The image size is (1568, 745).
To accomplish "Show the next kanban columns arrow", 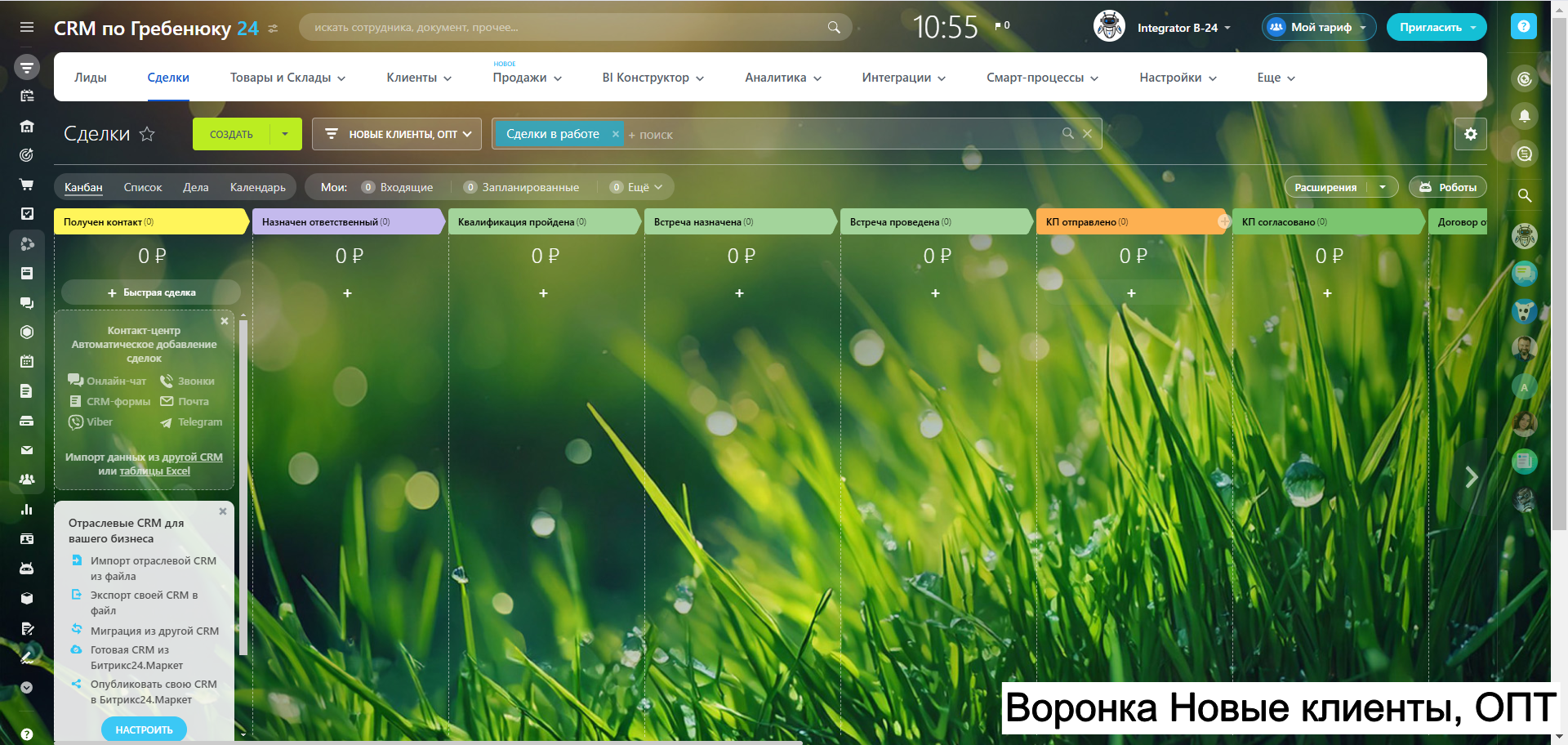I will [1472, 477].
